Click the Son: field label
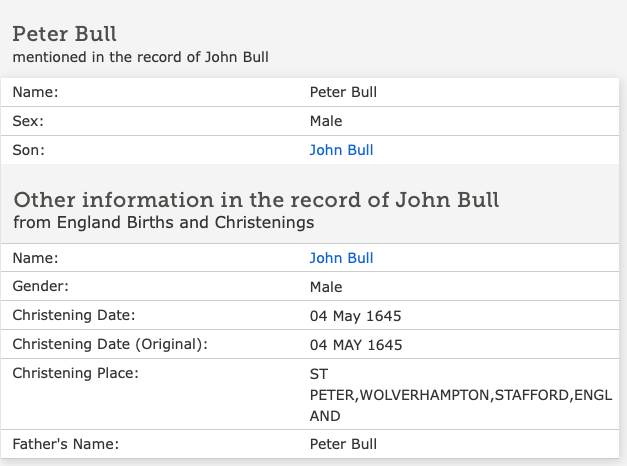The image size is (627, 466). tap(28, 150)
